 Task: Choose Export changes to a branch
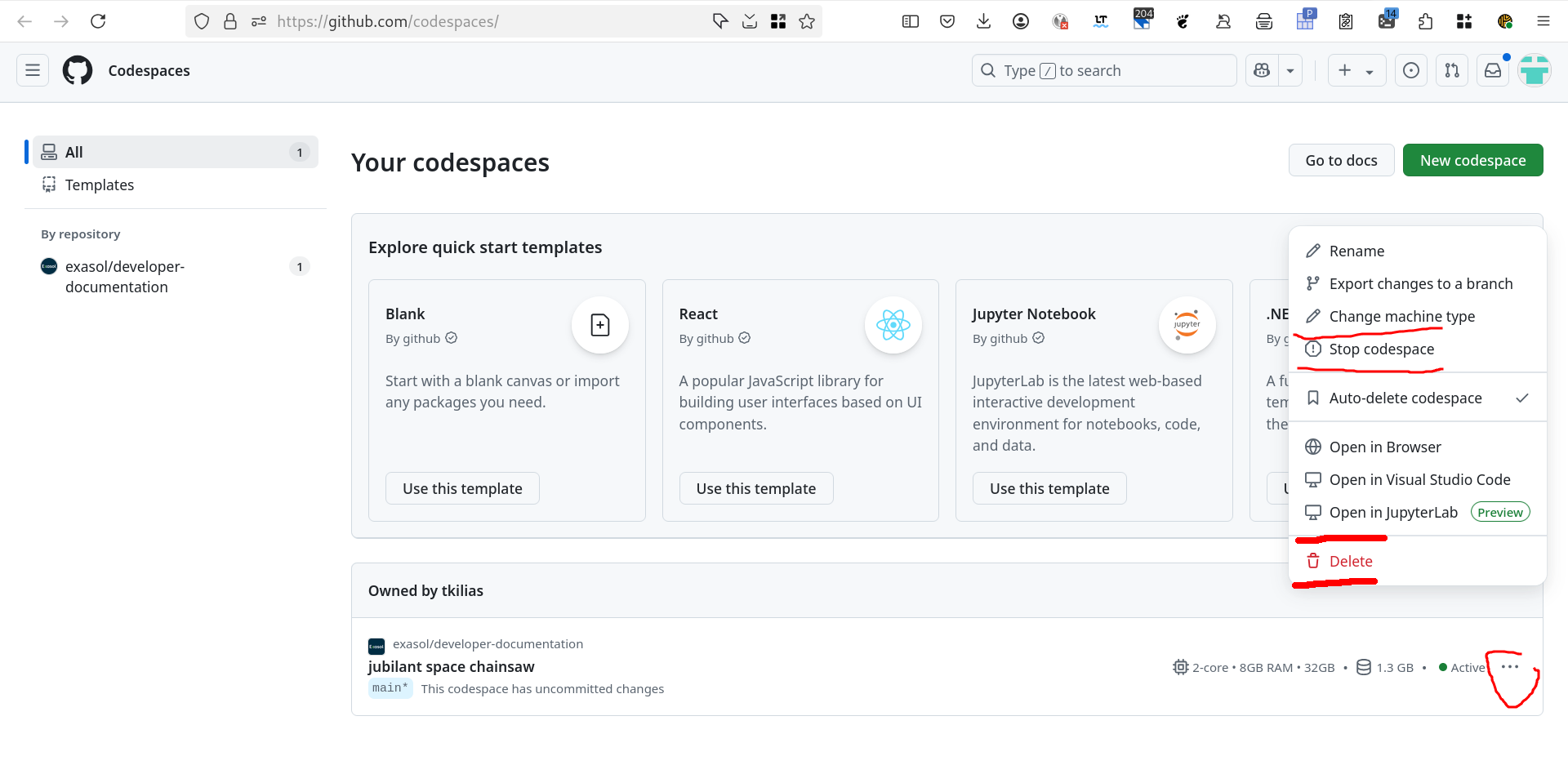[1418, 283]
